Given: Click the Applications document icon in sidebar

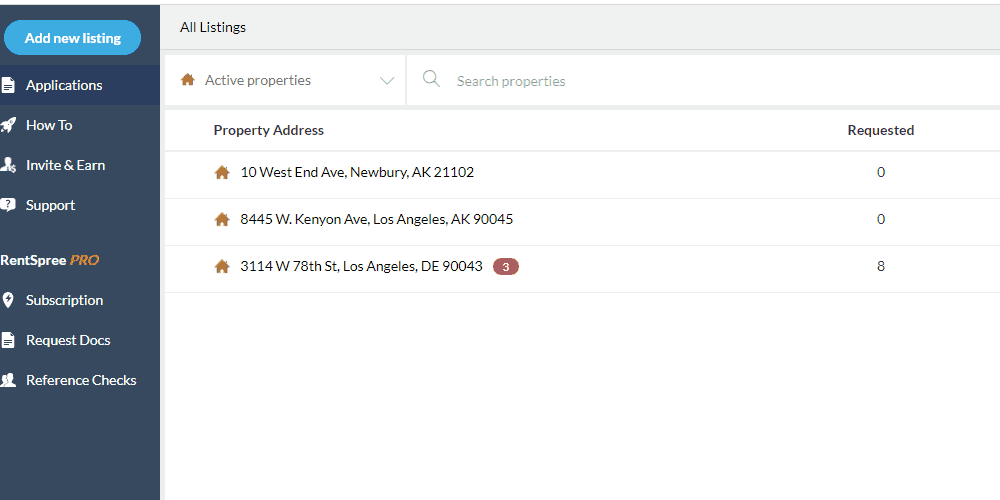Looking at the screenshot, I should click(8, 85).
